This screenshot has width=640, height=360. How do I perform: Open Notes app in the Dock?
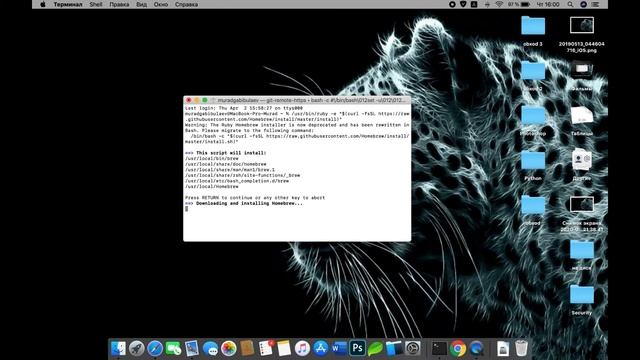pyautogui.click(x=284, y=349)
